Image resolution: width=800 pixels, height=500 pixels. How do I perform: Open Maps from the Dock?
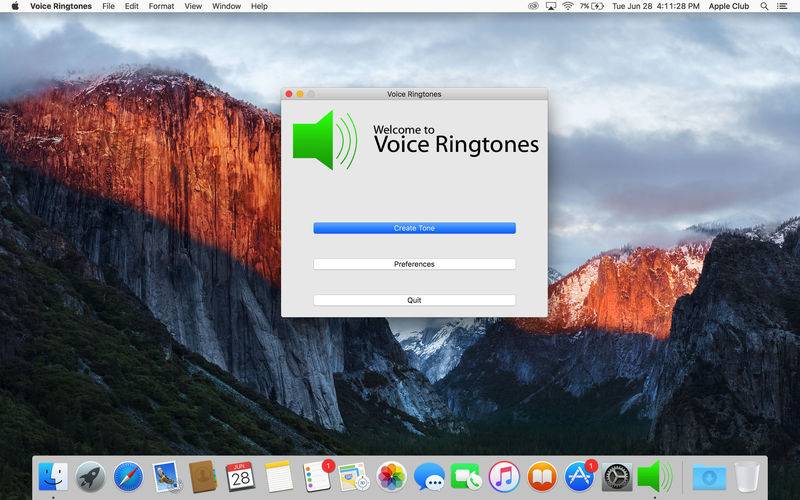click(354, 477)
